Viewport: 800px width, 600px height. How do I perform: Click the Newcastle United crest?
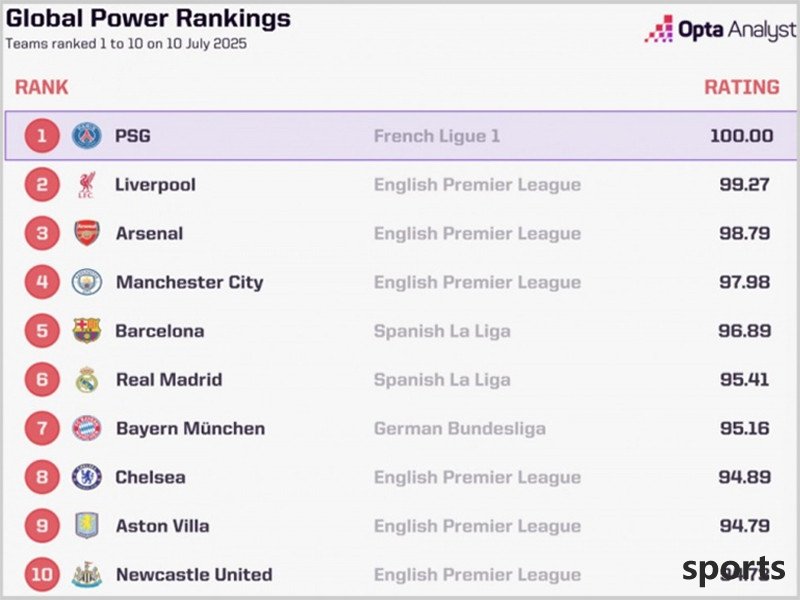click(87, 574)
